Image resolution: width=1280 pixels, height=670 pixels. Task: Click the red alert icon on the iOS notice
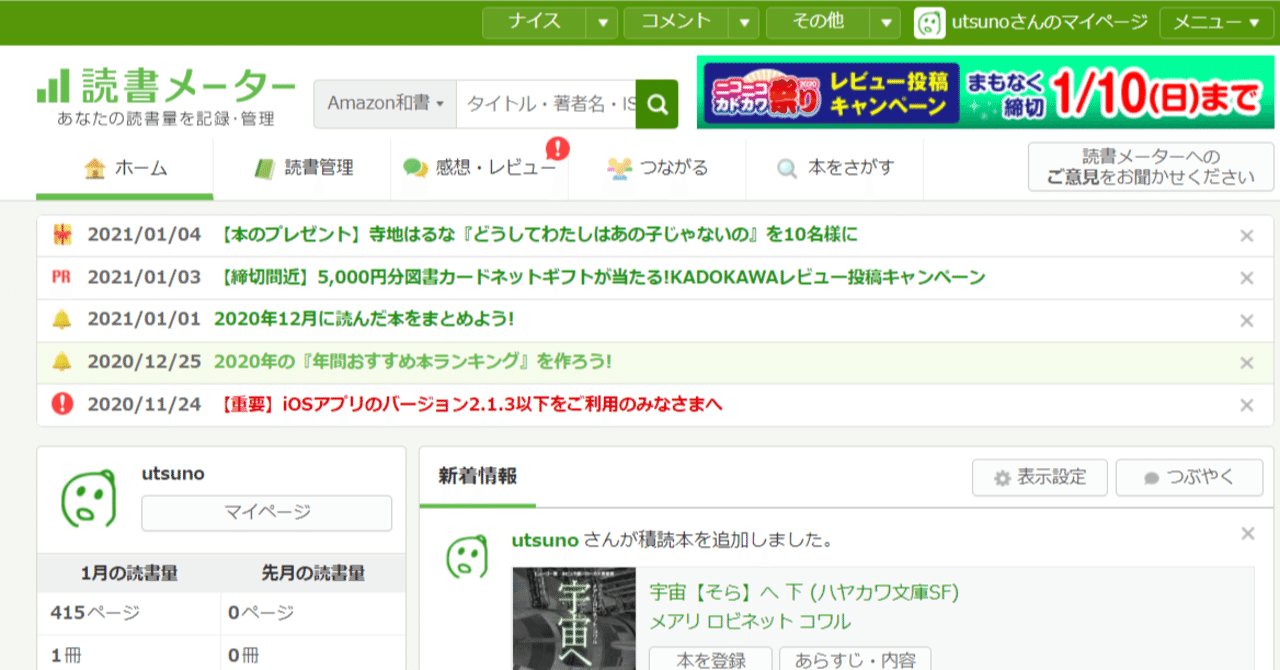pyautogui.click(x=62, y=404)
